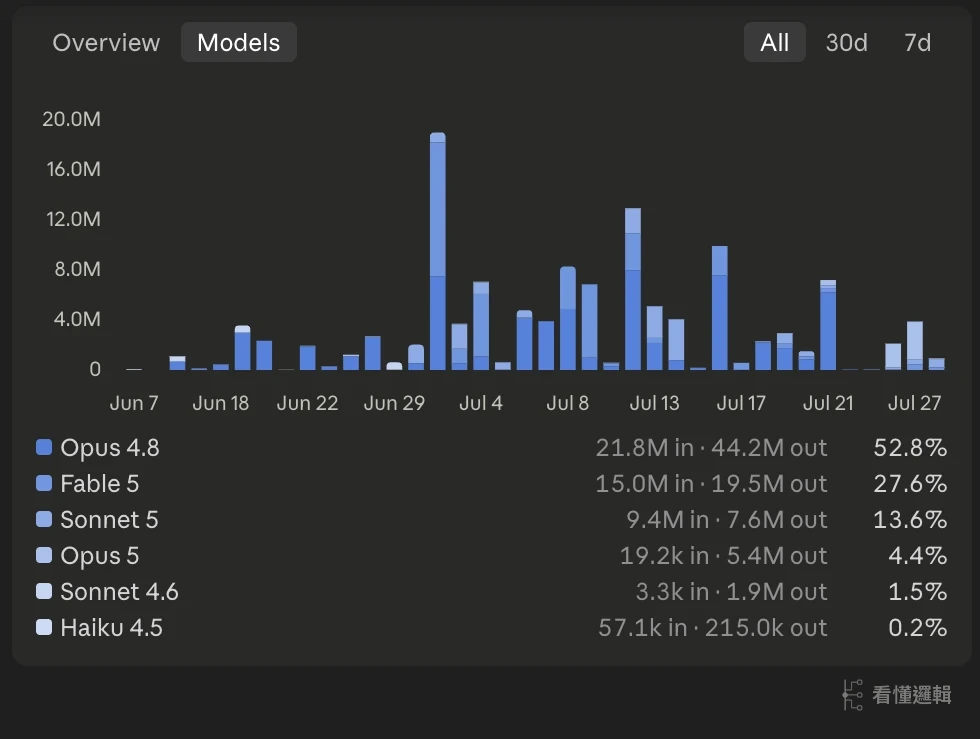Click the tallest bar near Jul 1
This screenshot has height=739, width=980.
(438, 251)
